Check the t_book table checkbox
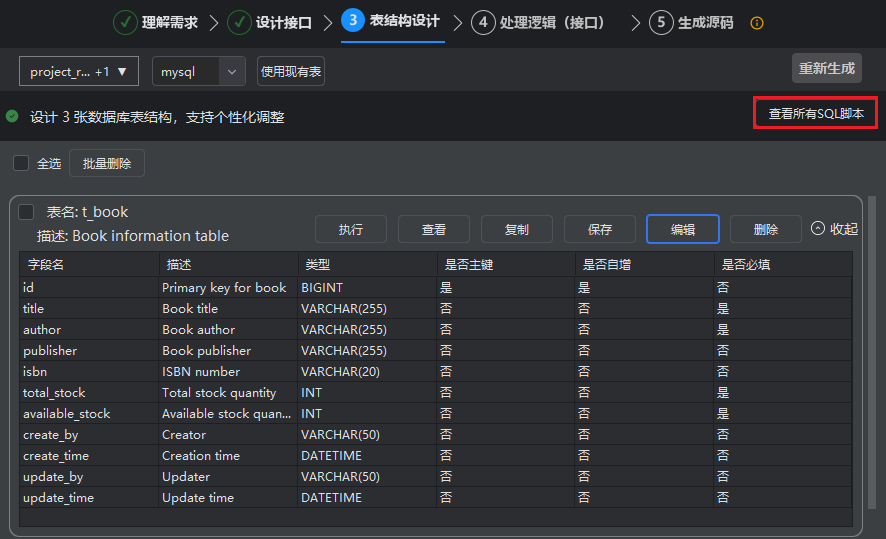 [27, 212]
